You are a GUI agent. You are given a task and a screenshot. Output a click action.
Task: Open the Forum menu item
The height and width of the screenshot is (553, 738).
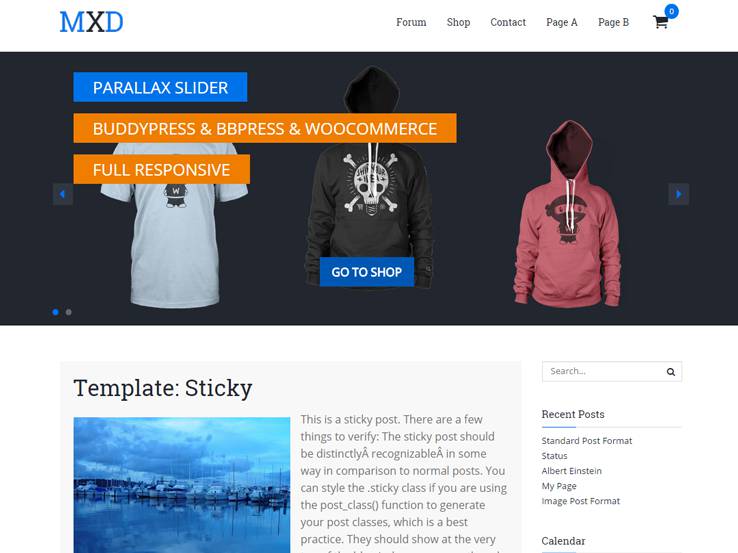tap(411, 22)
